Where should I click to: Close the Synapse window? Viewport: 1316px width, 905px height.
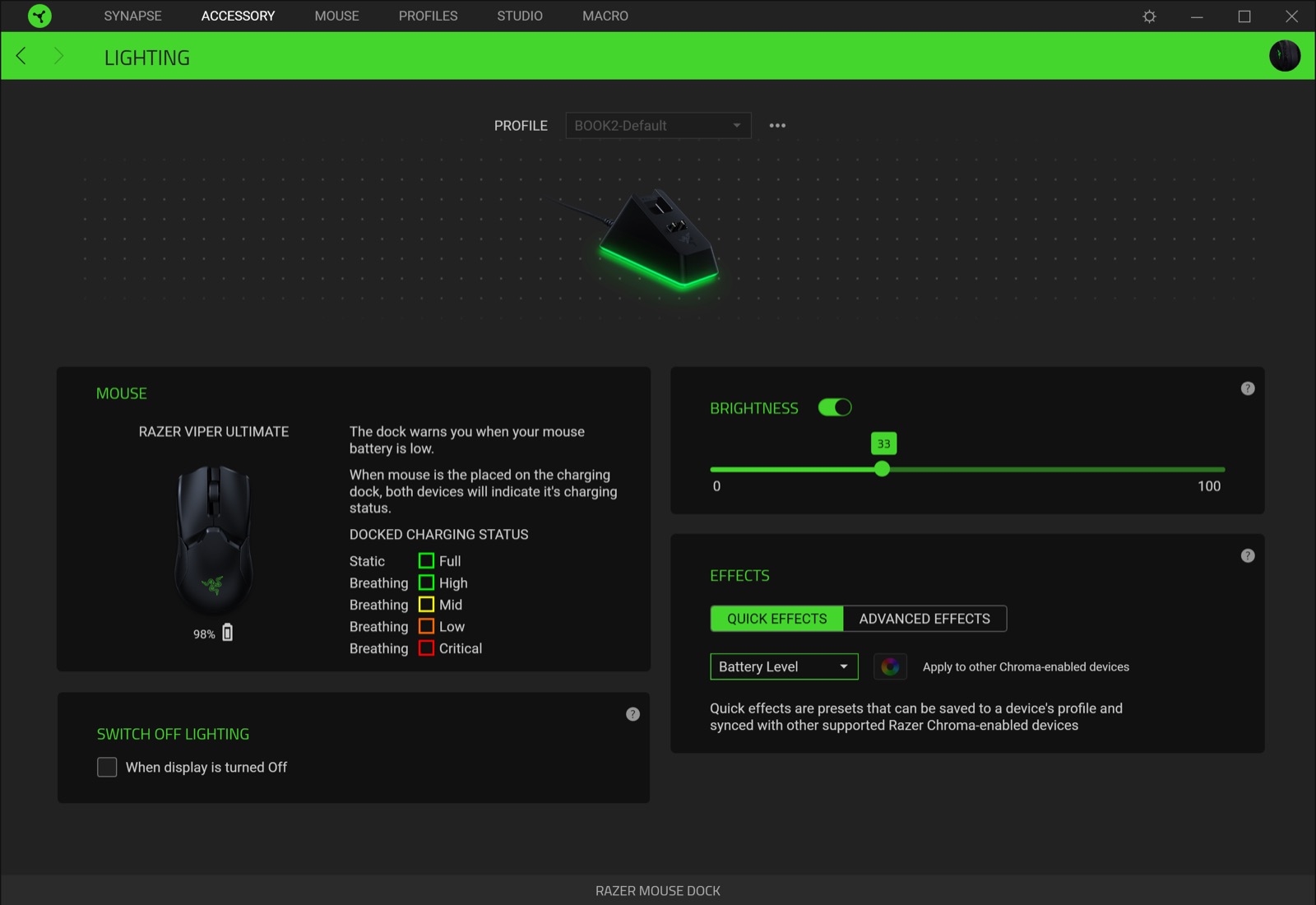click(1291, 16)
